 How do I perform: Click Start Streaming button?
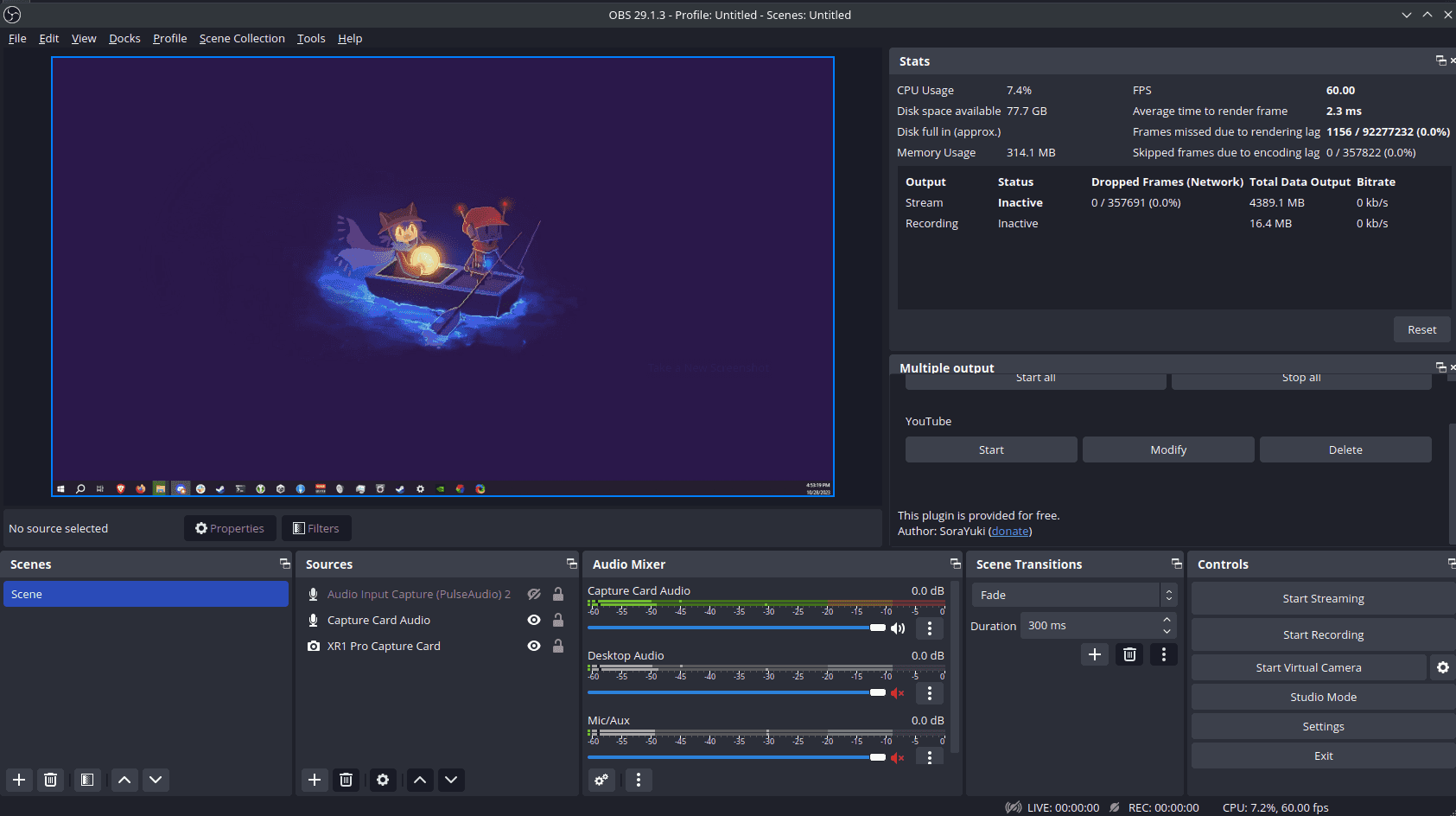point(1323,598)
